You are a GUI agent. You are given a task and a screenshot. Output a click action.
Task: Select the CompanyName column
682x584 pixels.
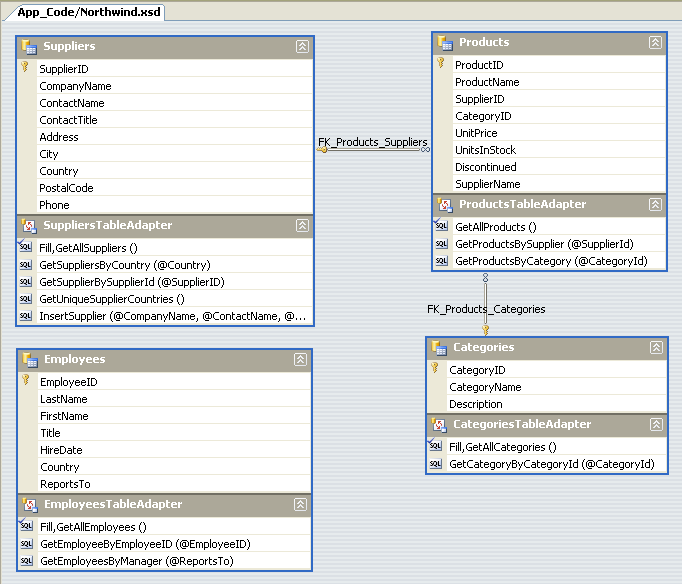coord(175,86)
